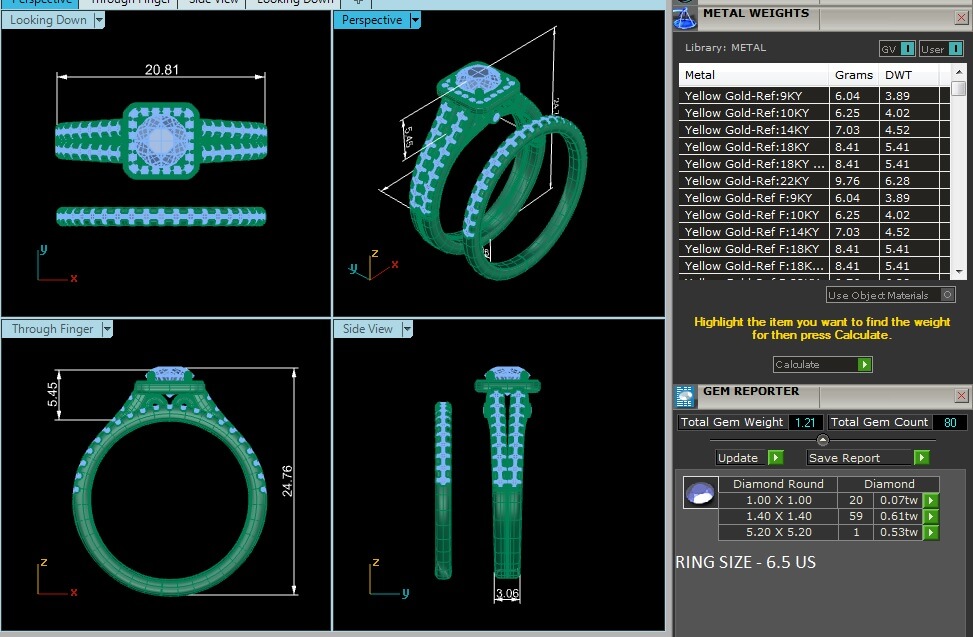Viewport: 973px width, 637px height.
Task: Open the Through Finger viewport dropdown
Action: tap(106, 329)
